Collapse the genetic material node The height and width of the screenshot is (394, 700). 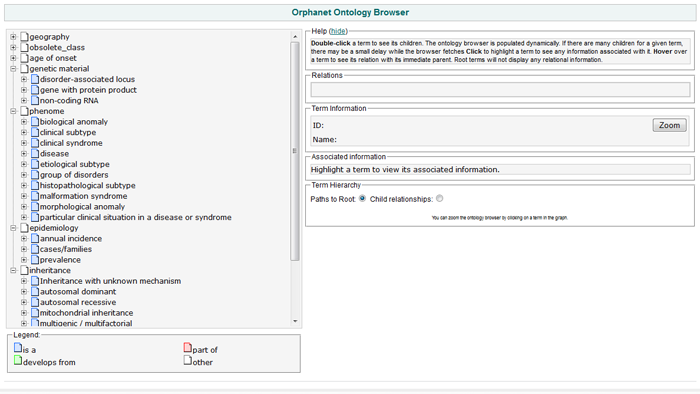(x=13, y=69)
